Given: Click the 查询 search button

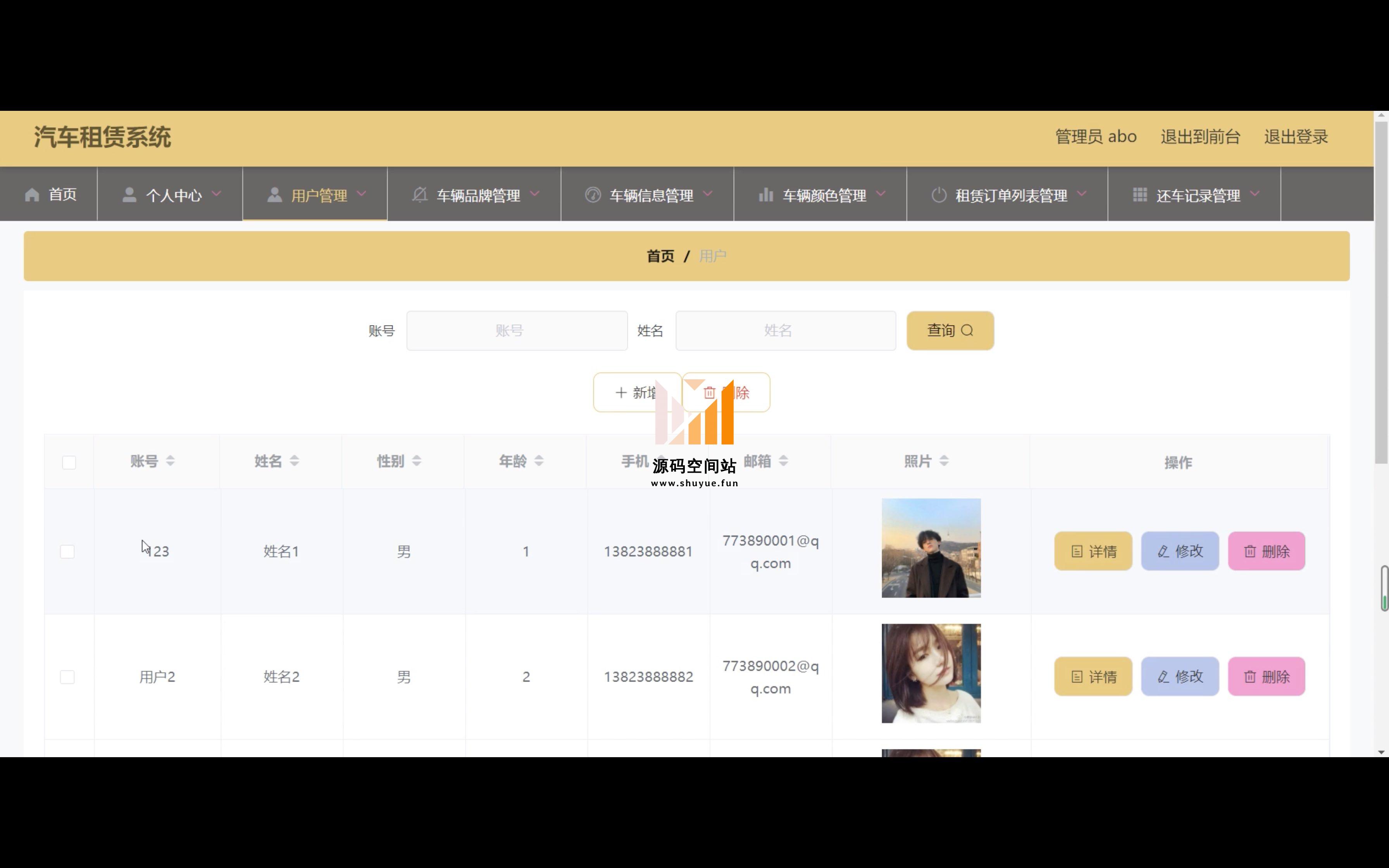Looking at the screenshot, I should 951,331.
